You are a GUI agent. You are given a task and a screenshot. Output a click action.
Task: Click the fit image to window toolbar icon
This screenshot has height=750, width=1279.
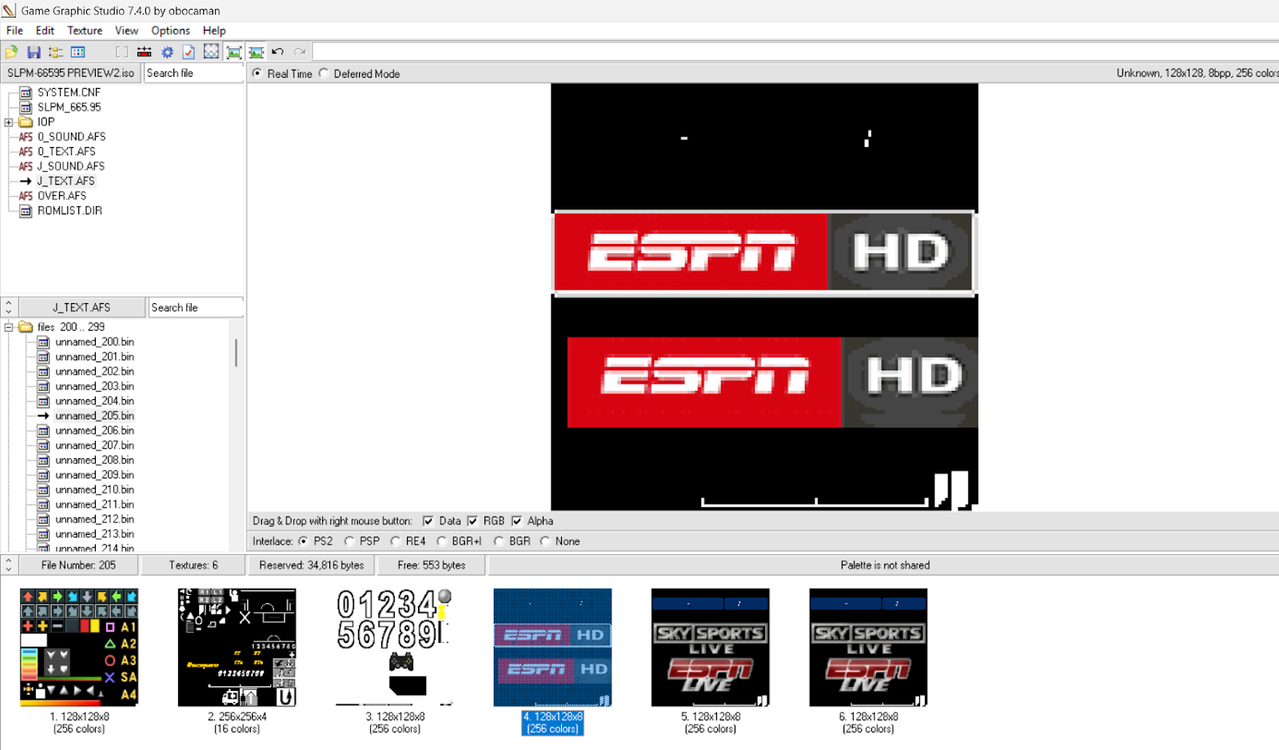[x=234, y=52]
